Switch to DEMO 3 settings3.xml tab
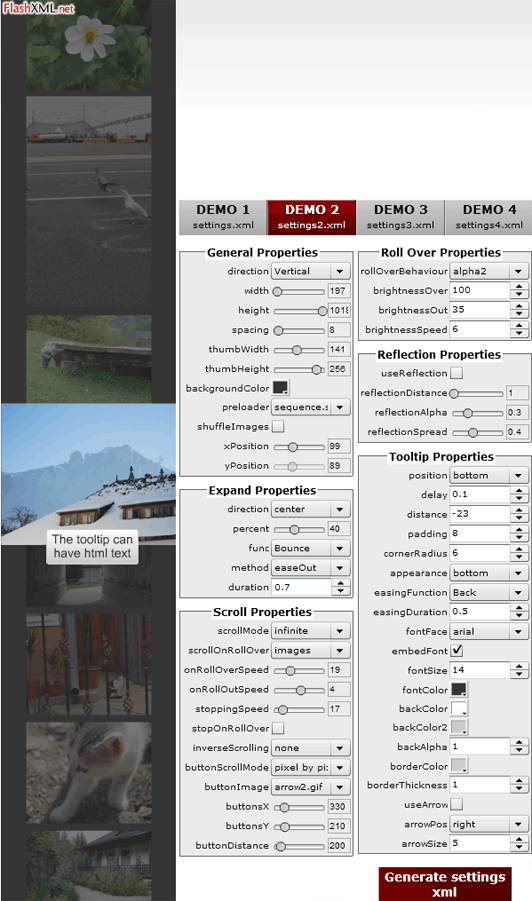The height and width of the screenshot is (901, 532). (x=400, y=217)
